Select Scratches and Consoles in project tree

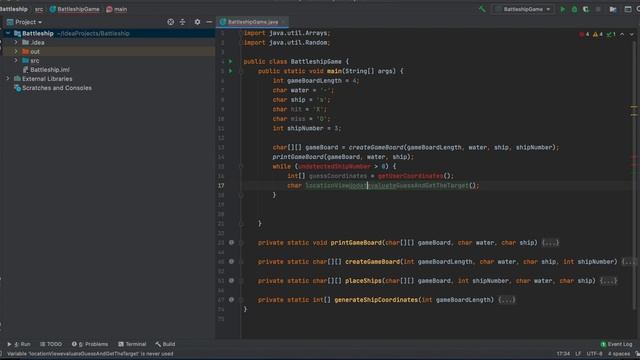click(x=52, y=88)
